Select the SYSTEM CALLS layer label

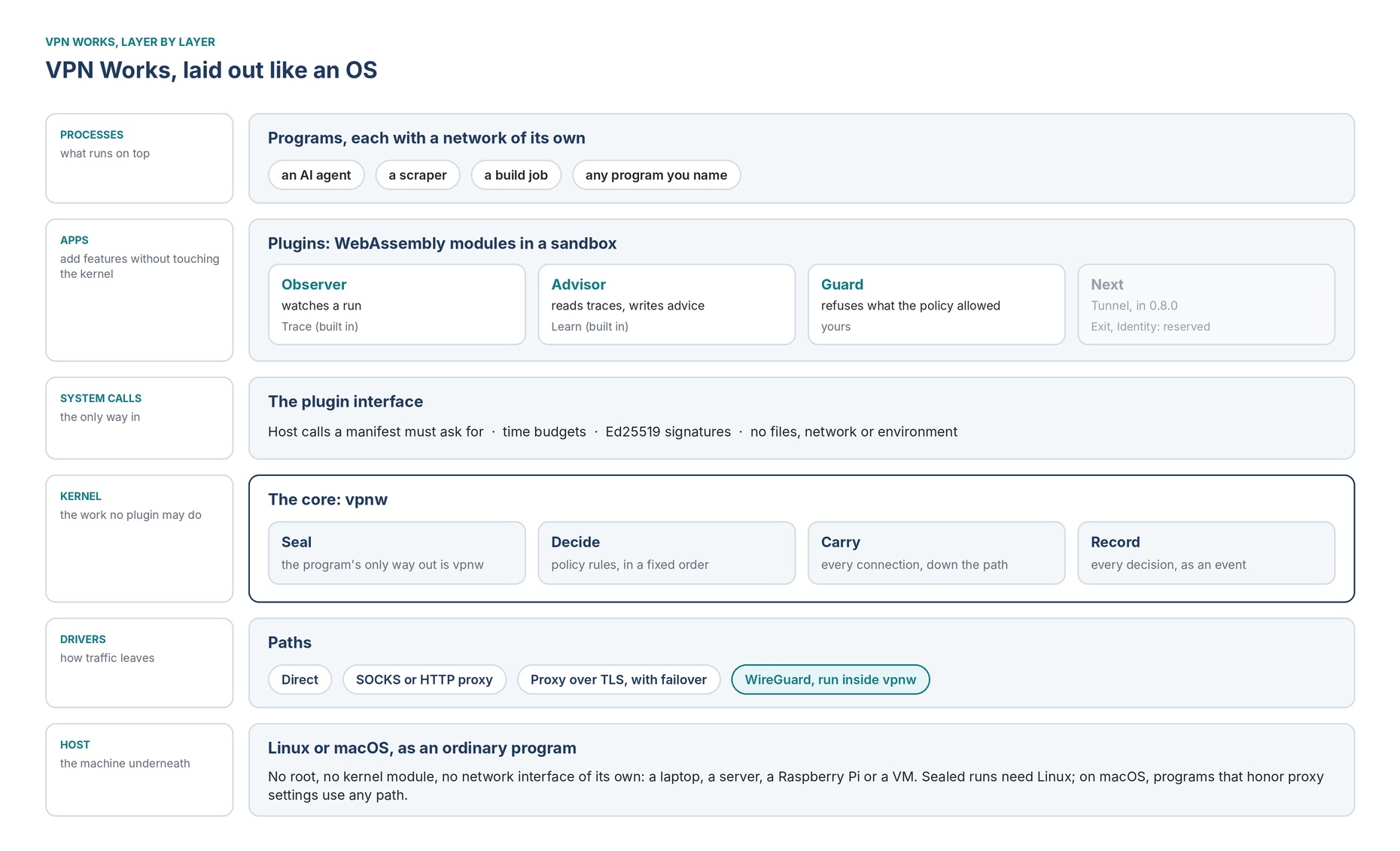(101, 398)
